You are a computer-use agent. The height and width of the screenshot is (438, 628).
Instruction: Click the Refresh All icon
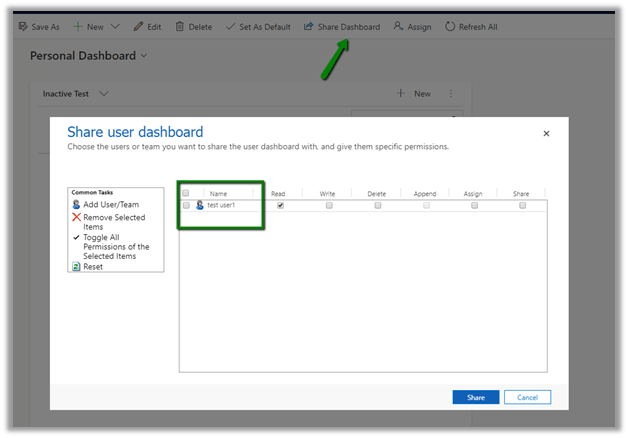[x=450, y=27]
